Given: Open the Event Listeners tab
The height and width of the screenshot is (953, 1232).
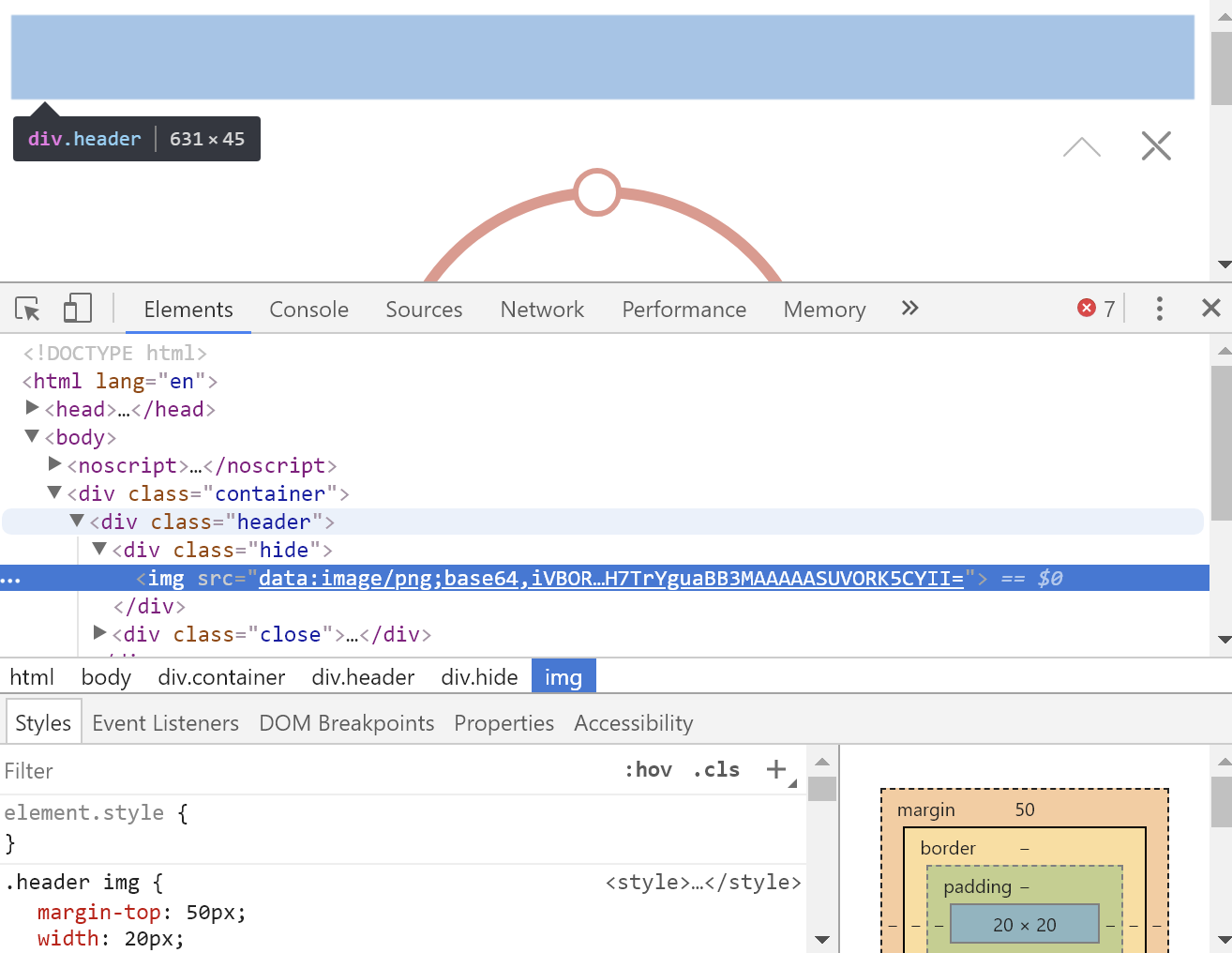Looking at the screenshot, I should [165, 722].
